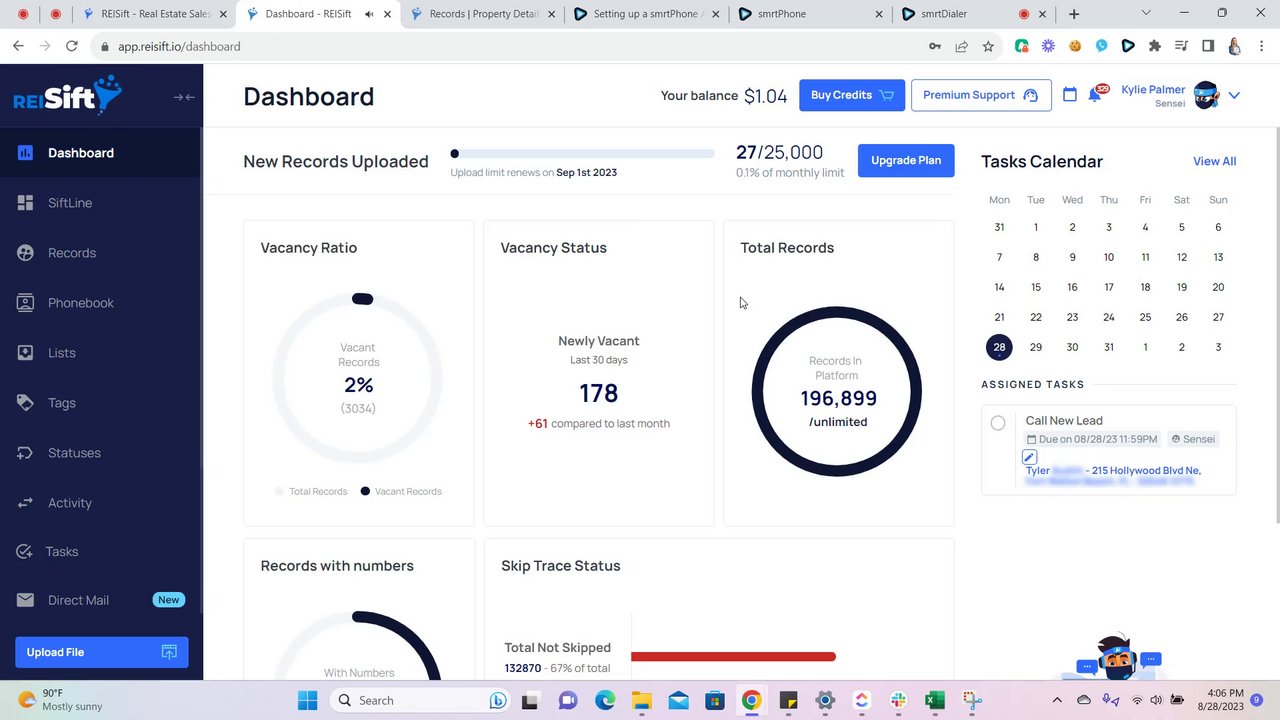This screenshot has height=720, width=1280.
Task: Click the Total Not Skipped red bar
Action: (733, 657)
